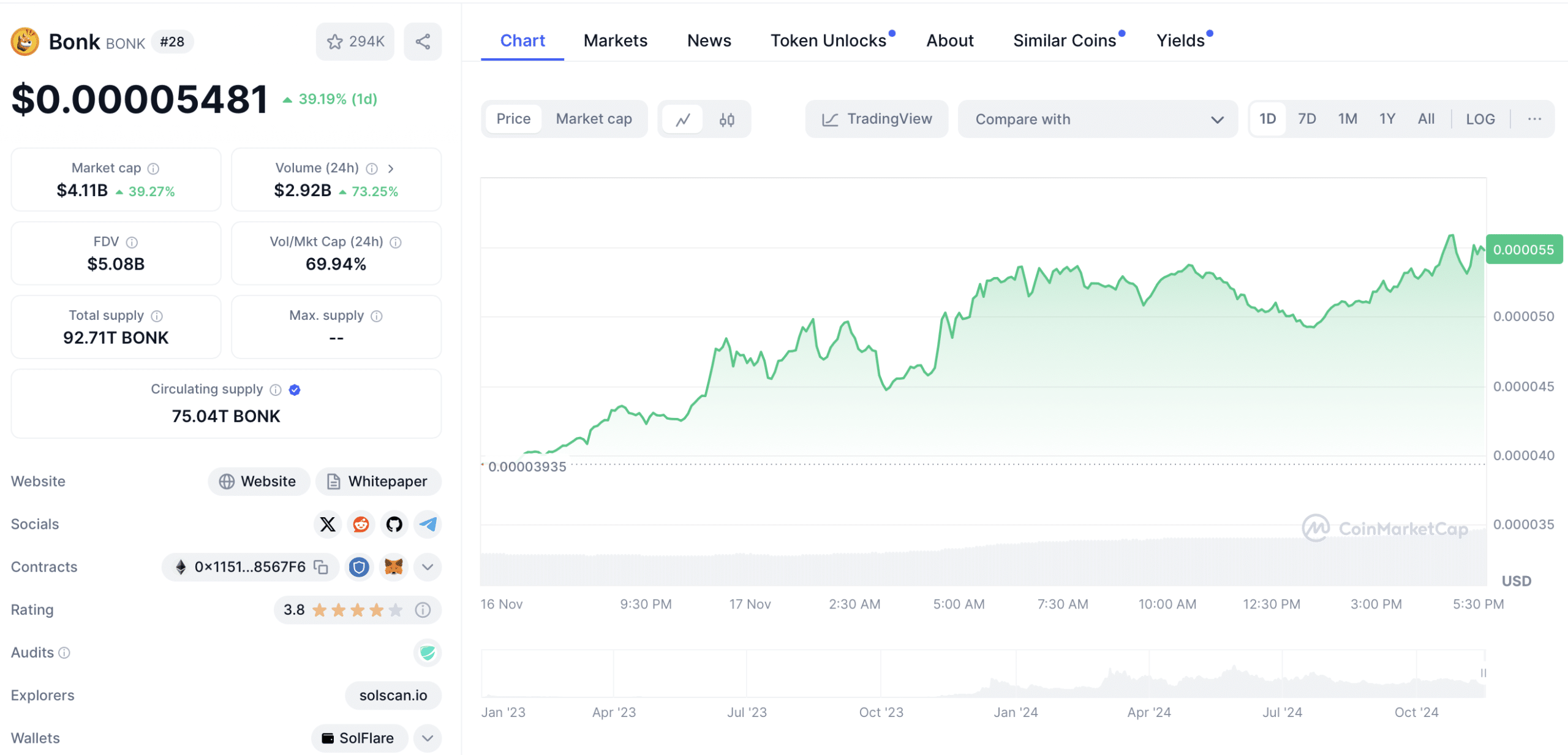Click the Rating info icon
1568x755 pixels.
[x=423, y=610]
